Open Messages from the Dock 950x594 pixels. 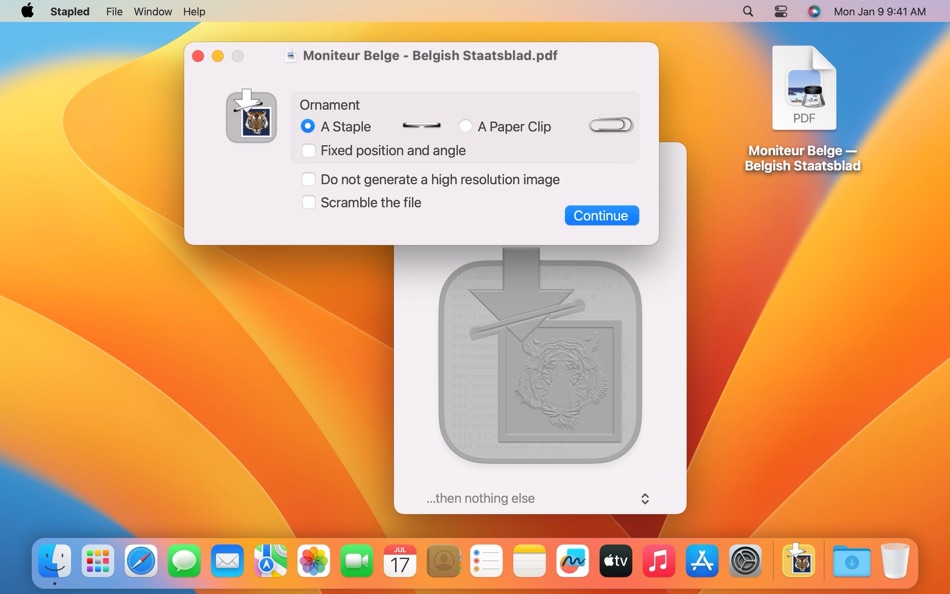click(x=184, y=561)
